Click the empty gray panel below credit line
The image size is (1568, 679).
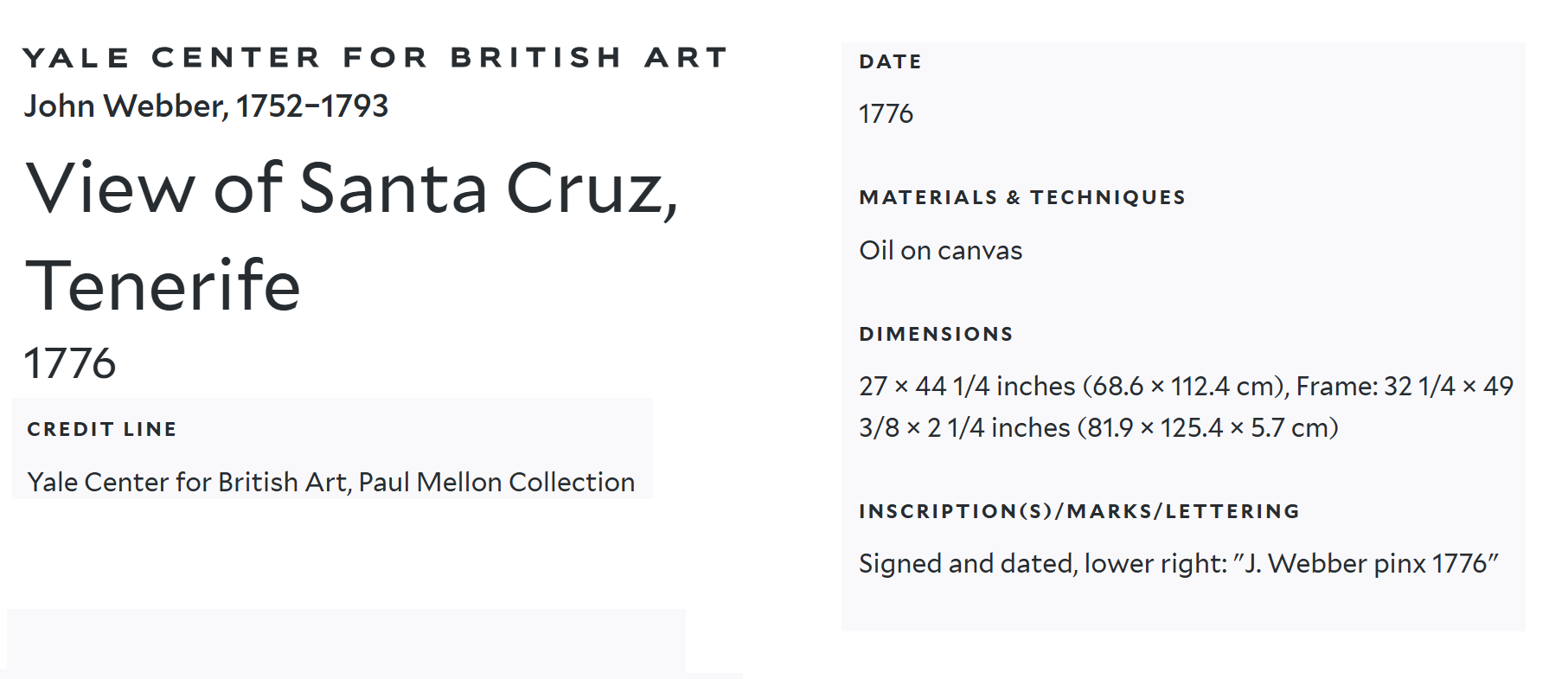[346, 640]
